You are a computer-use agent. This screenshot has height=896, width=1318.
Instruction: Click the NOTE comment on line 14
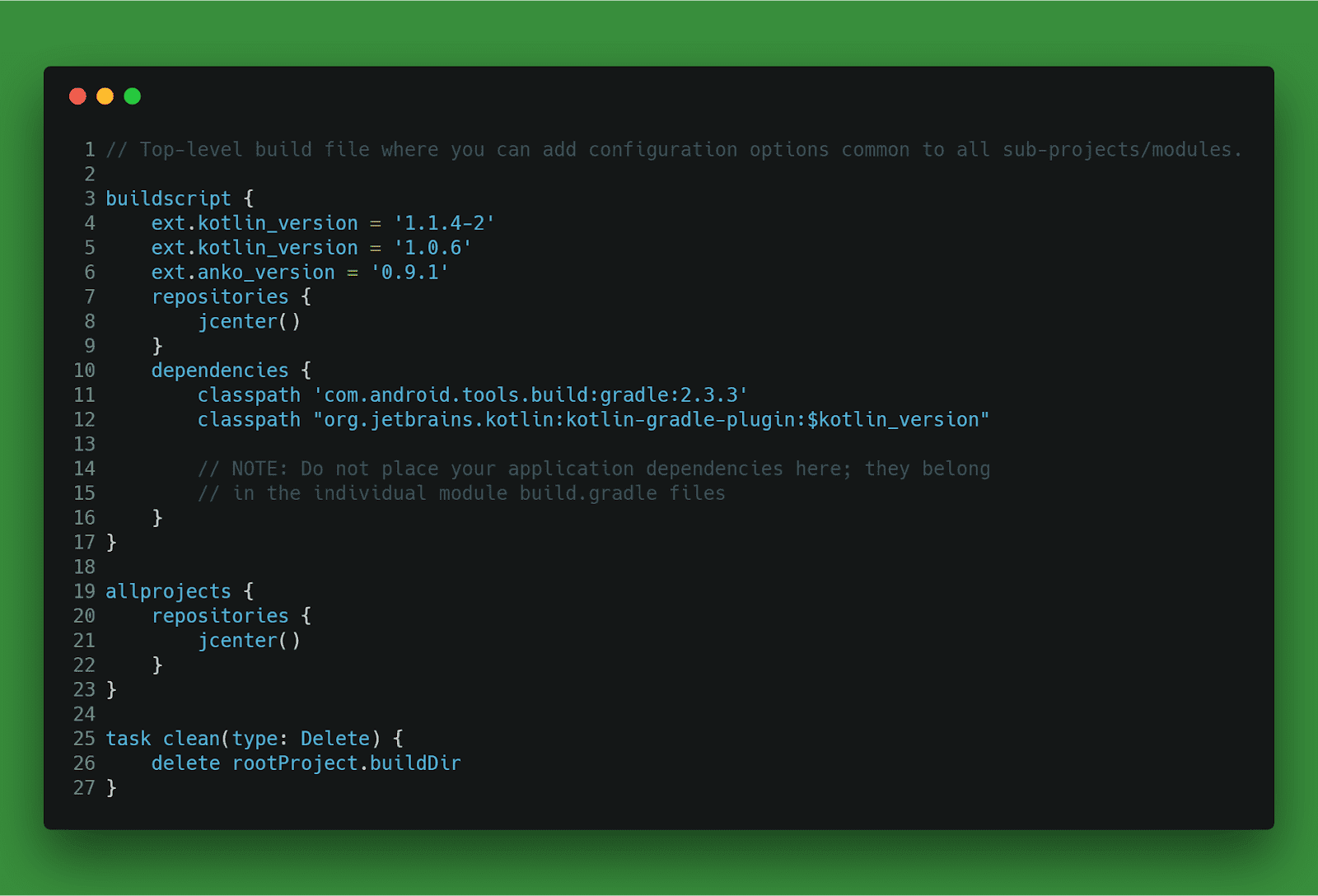pos(594,469)
